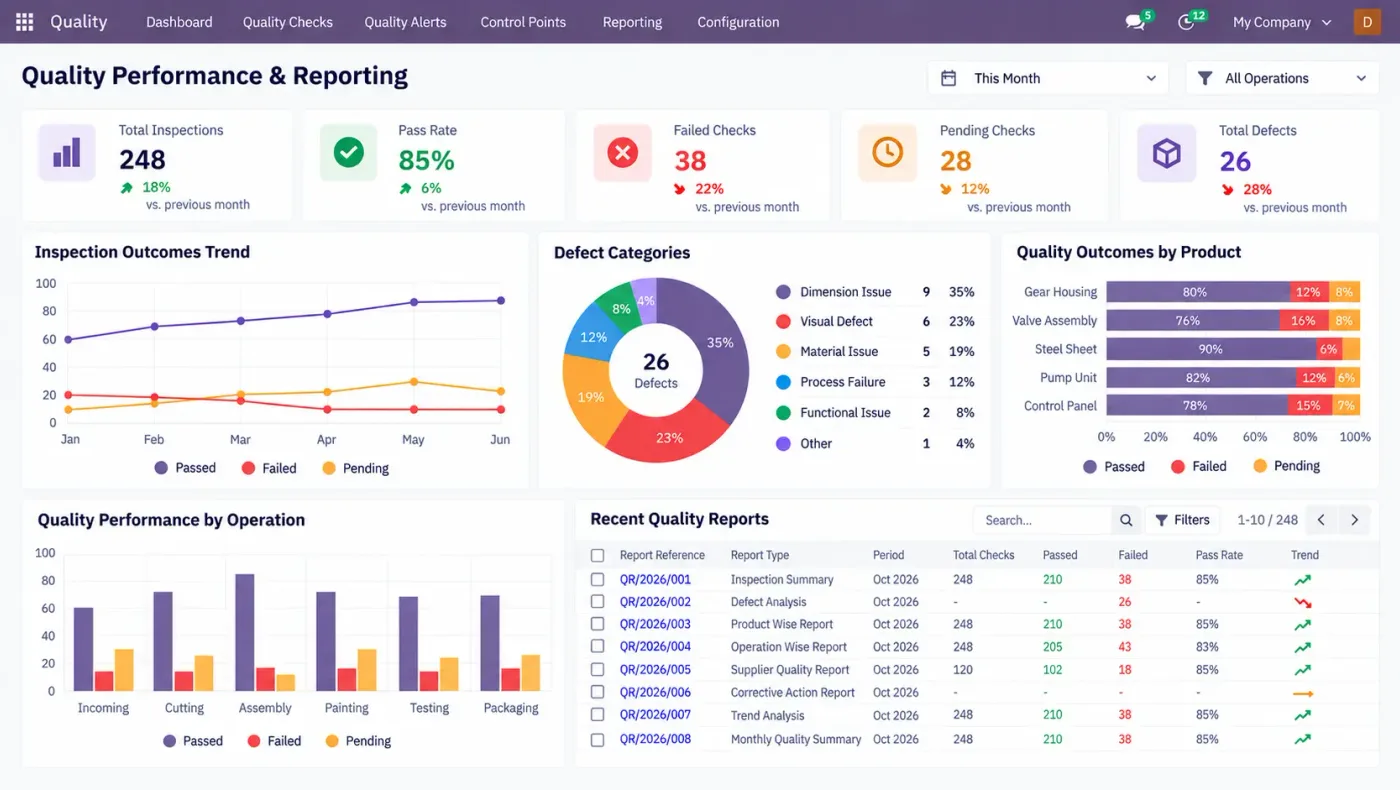Go to next page of reports
This screenshot has height=790, width=1400.
click(1354, 520)
